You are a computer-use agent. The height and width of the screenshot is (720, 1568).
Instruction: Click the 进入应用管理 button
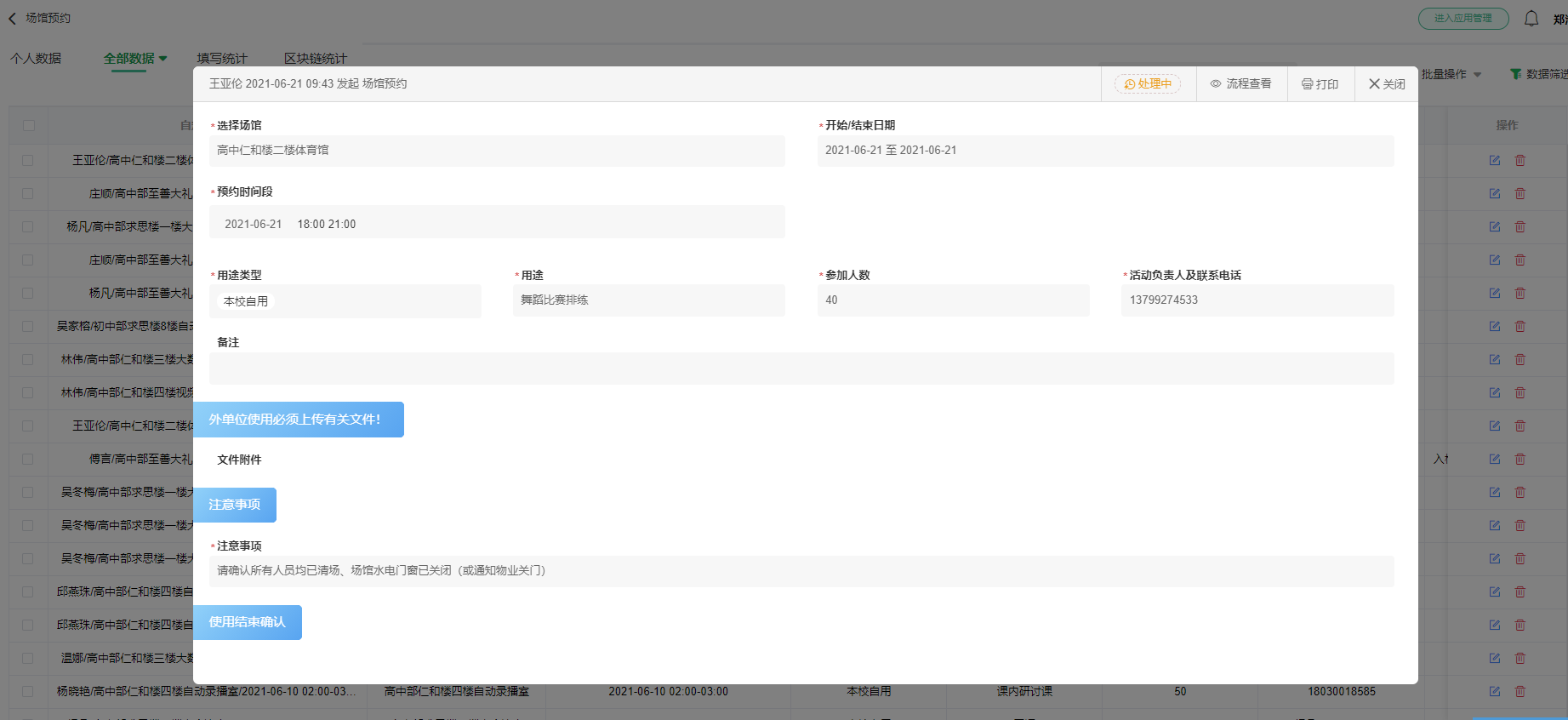pos(1463,18)
